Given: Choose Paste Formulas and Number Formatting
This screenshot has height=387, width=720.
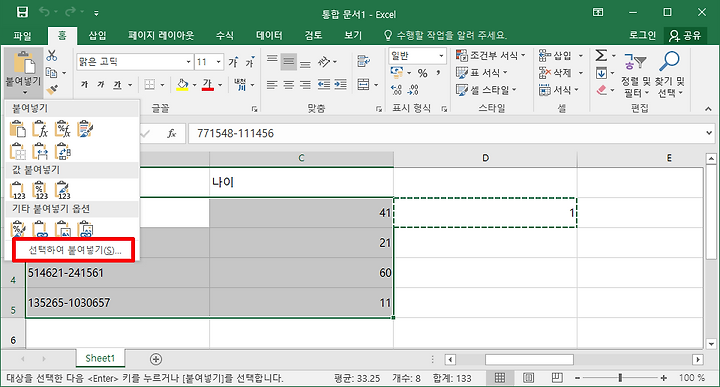Looking at the screenshot, I should [x=62, y=129].
